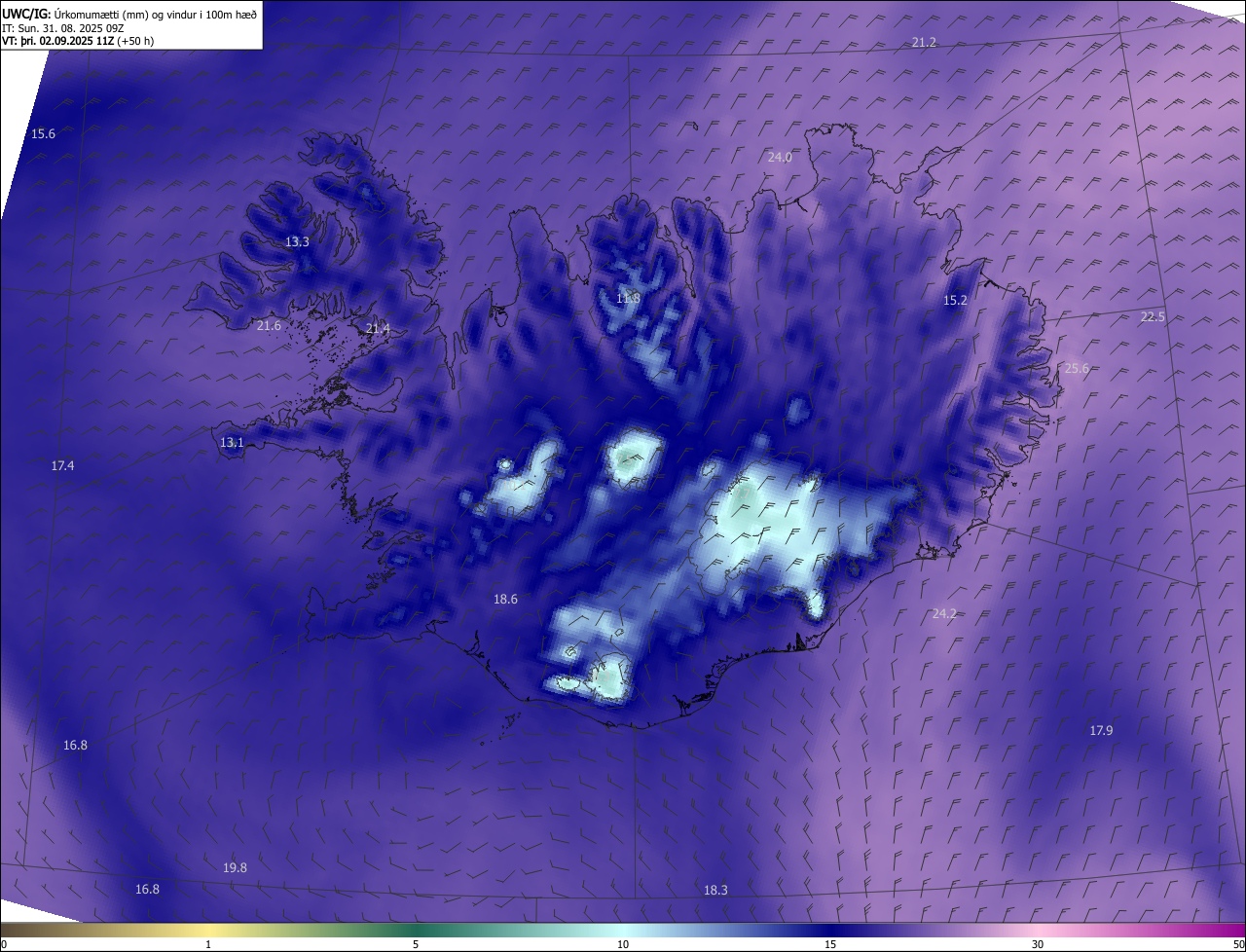The height and width of the screenshot is (952, 1246).
Task: Click the 17.4 value label
Action: [62, 466]
